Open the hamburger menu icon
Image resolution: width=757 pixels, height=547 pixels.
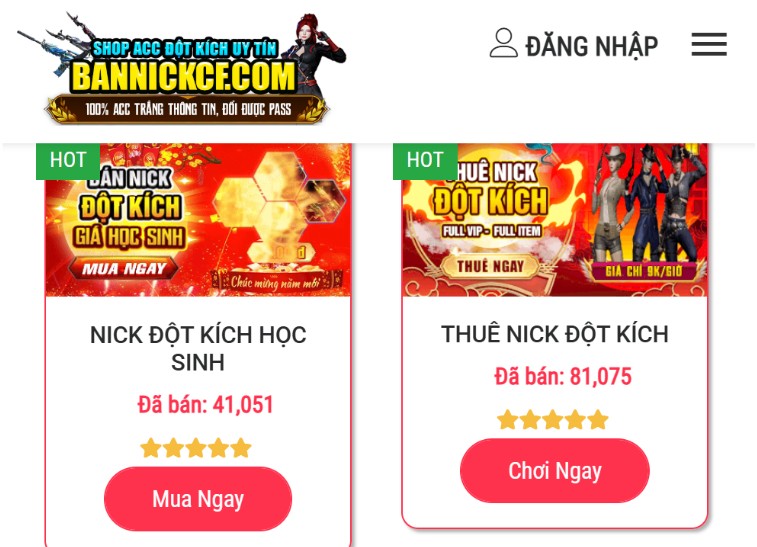coord(709,44)
